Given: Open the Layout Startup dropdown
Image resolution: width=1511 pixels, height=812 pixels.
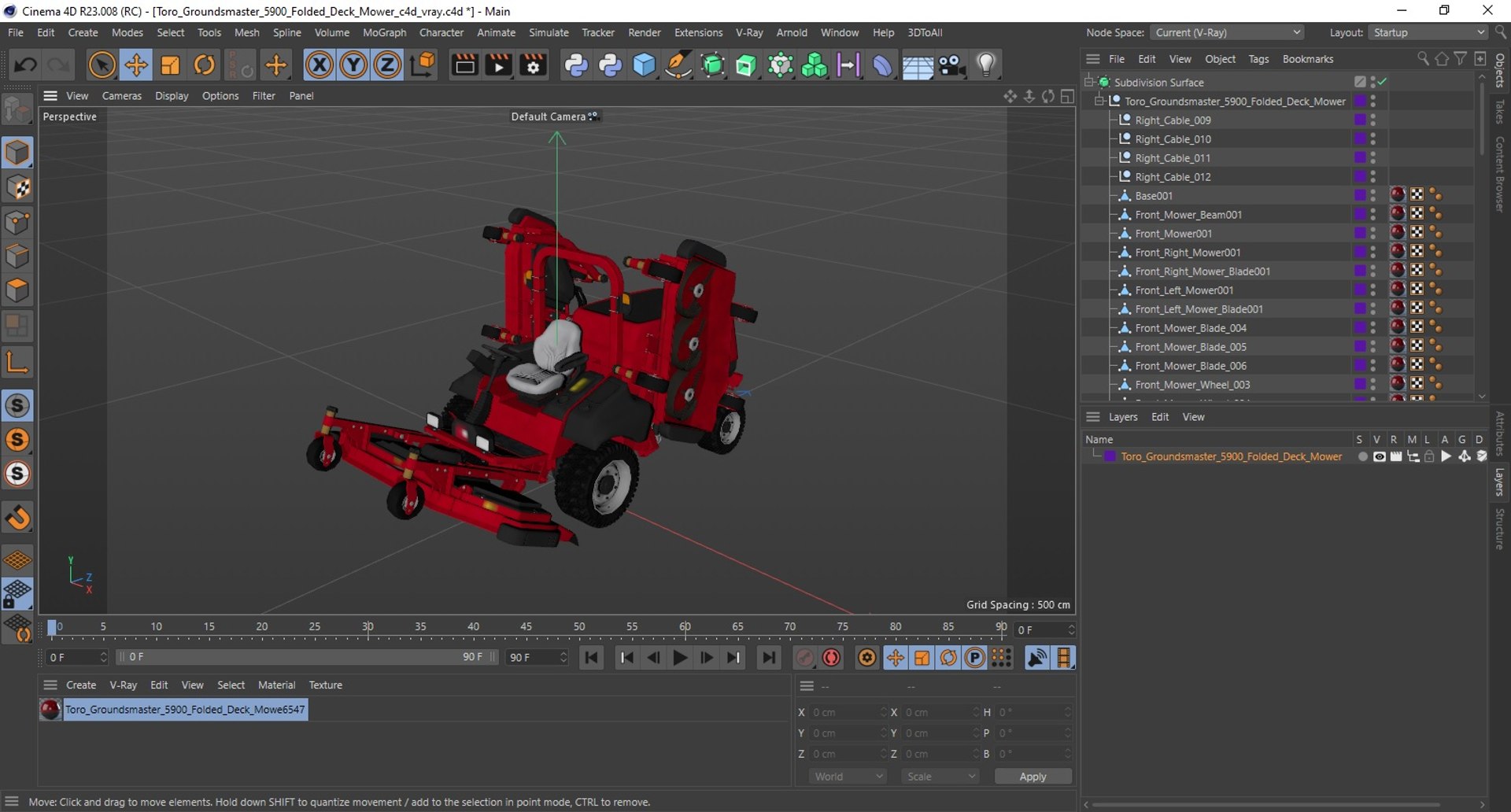Looking at the screenshot, I should tap(1428, 32).
